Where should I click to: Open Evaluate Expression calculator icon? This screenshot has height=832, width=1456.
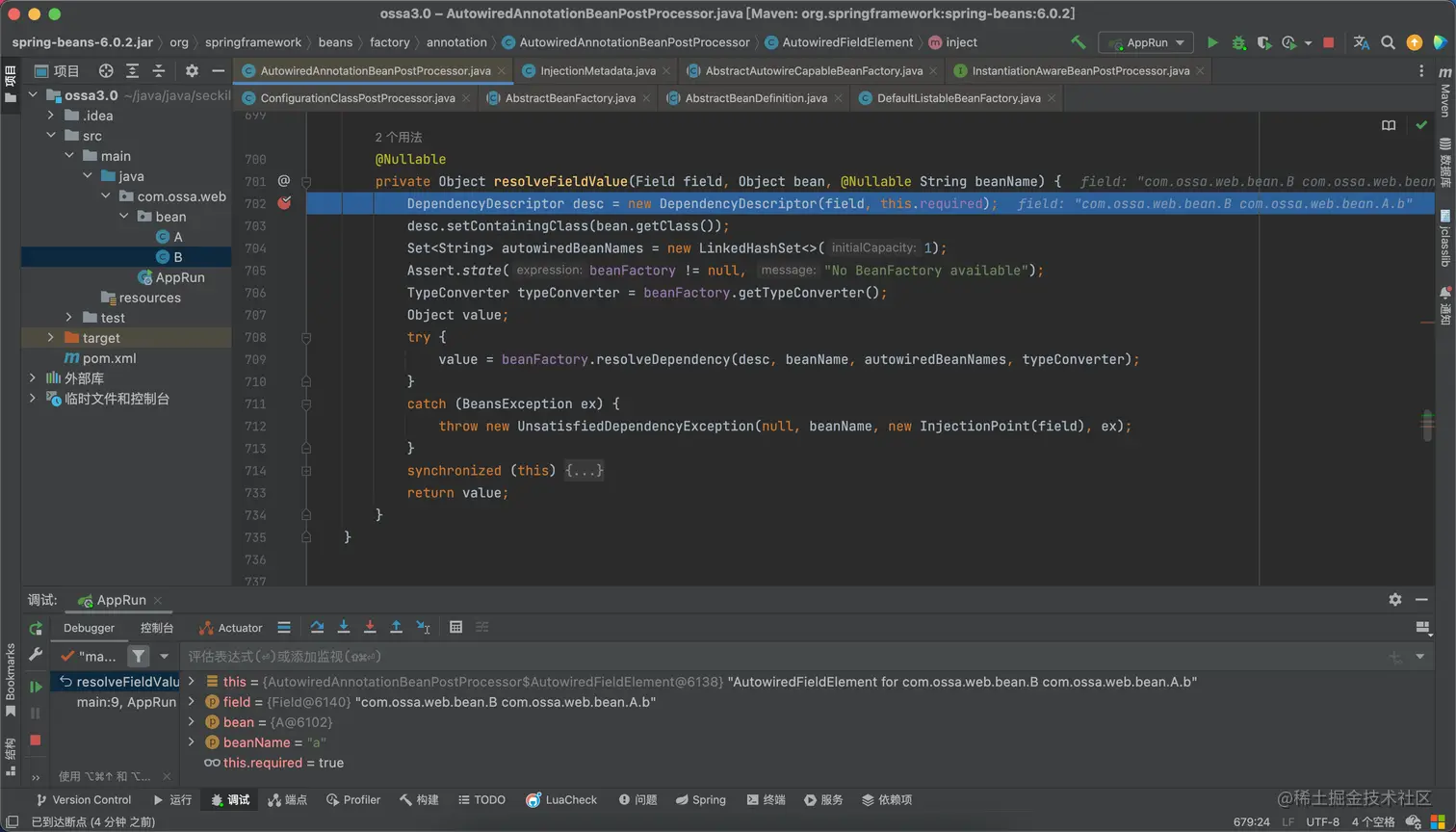click(455, 627)
